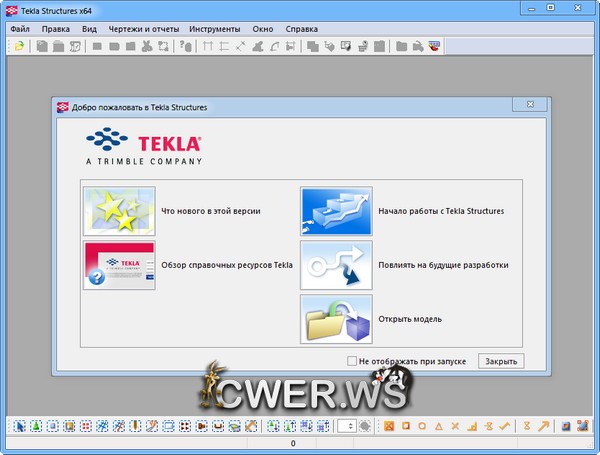Click 'Начало работы с Tekla Structures' link
600x455 pixels.
441,211
